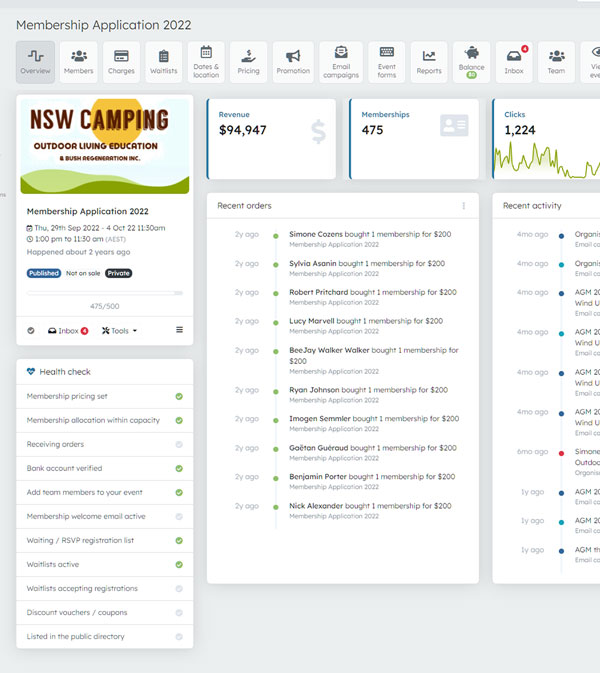Click the clock icon beside event time

(30, 239)
